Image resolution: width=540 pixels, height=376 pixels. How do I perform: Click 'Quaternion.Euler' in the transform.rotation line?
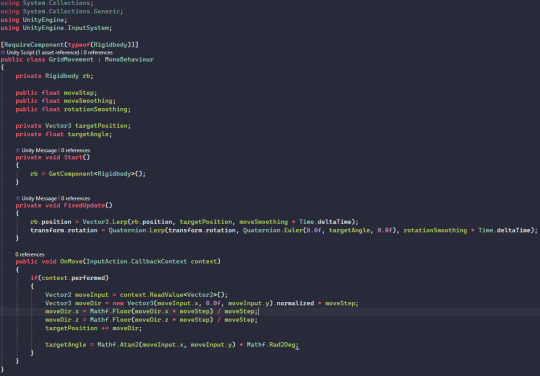[272, 230]
